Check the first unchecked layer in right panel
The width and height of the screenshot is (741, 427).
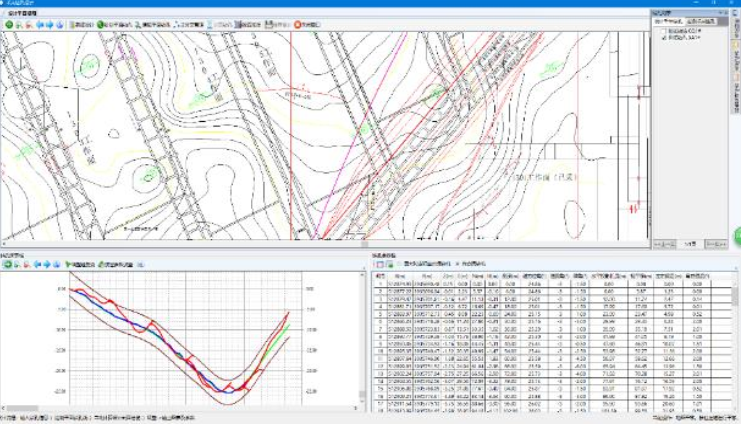click(x=662, y=31)
